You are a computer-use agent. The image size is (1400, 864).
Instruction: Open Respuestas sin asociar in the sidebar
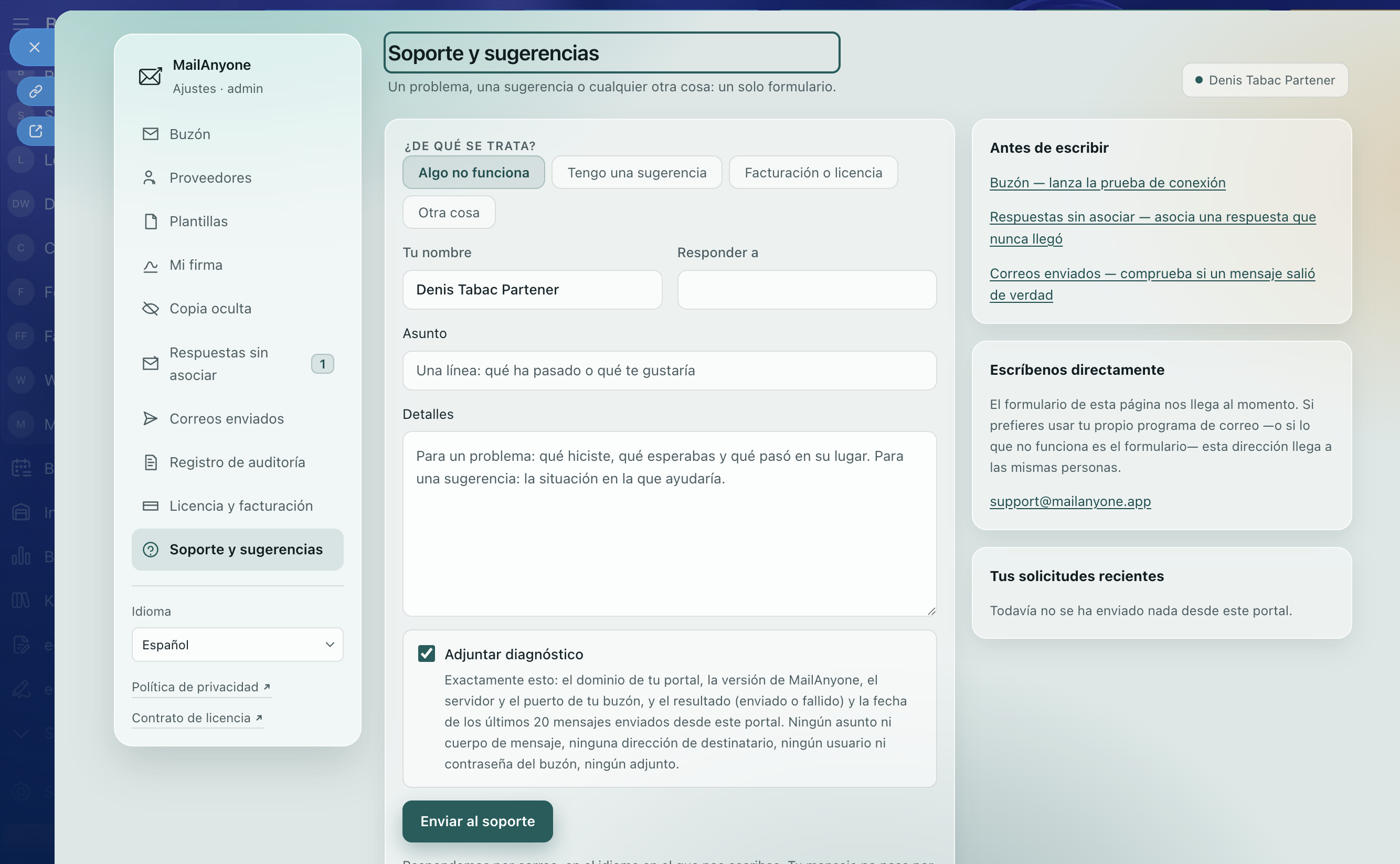pyautogui.click(x=238, y=363)
